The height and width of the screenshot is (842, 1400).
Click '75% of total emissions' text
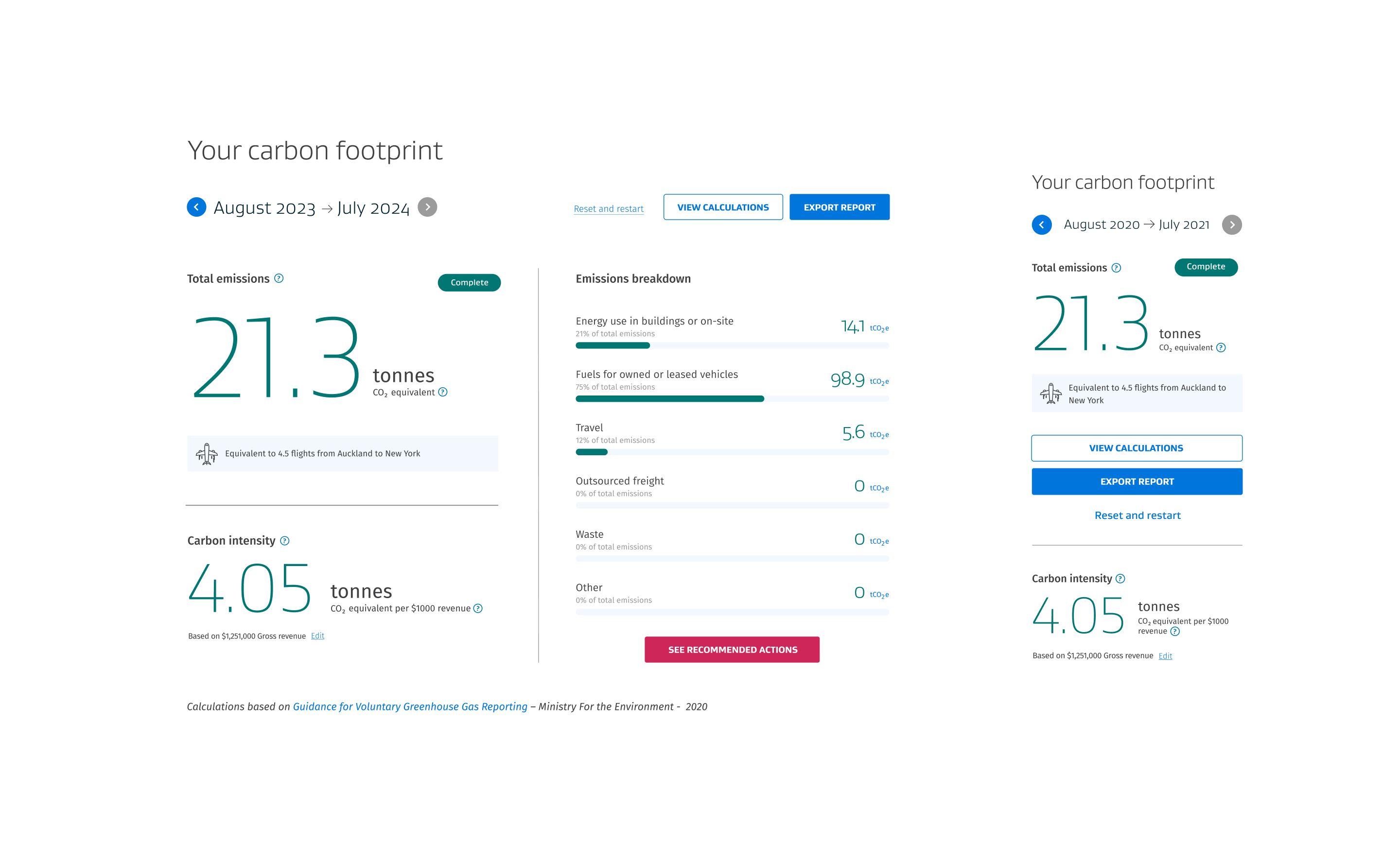point(615,387)
